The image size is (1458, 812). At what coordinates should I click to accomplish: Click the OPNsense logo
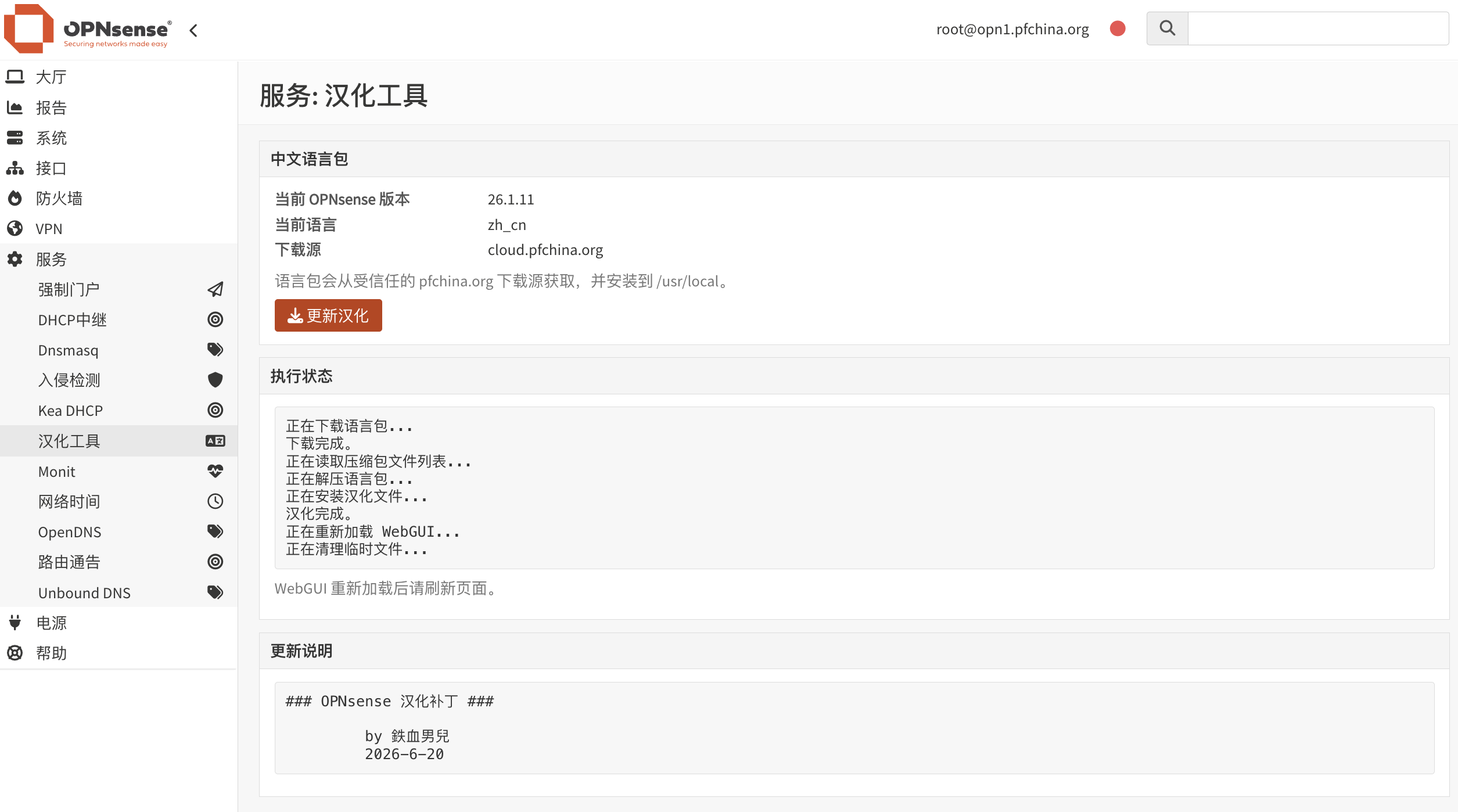tap(88, 29)
